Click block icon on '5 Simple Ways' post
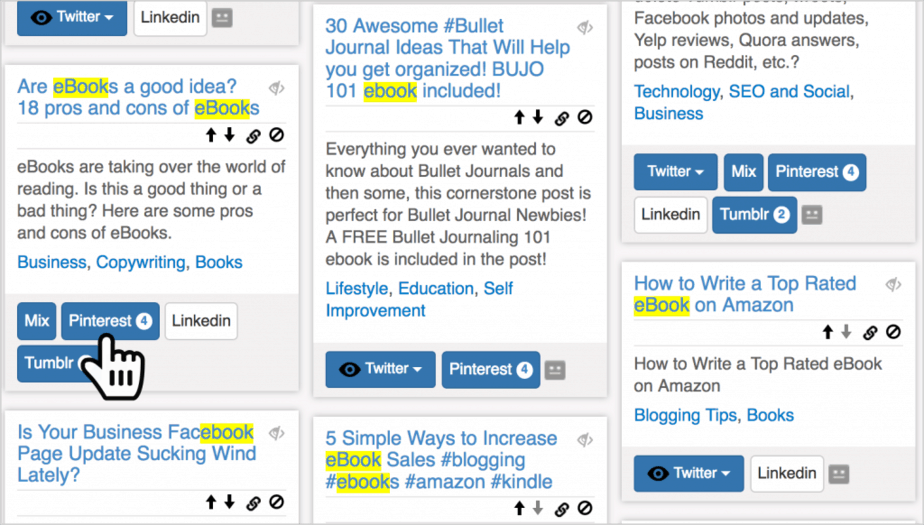This screenshot has height=525, width=924. coord(585,508)
